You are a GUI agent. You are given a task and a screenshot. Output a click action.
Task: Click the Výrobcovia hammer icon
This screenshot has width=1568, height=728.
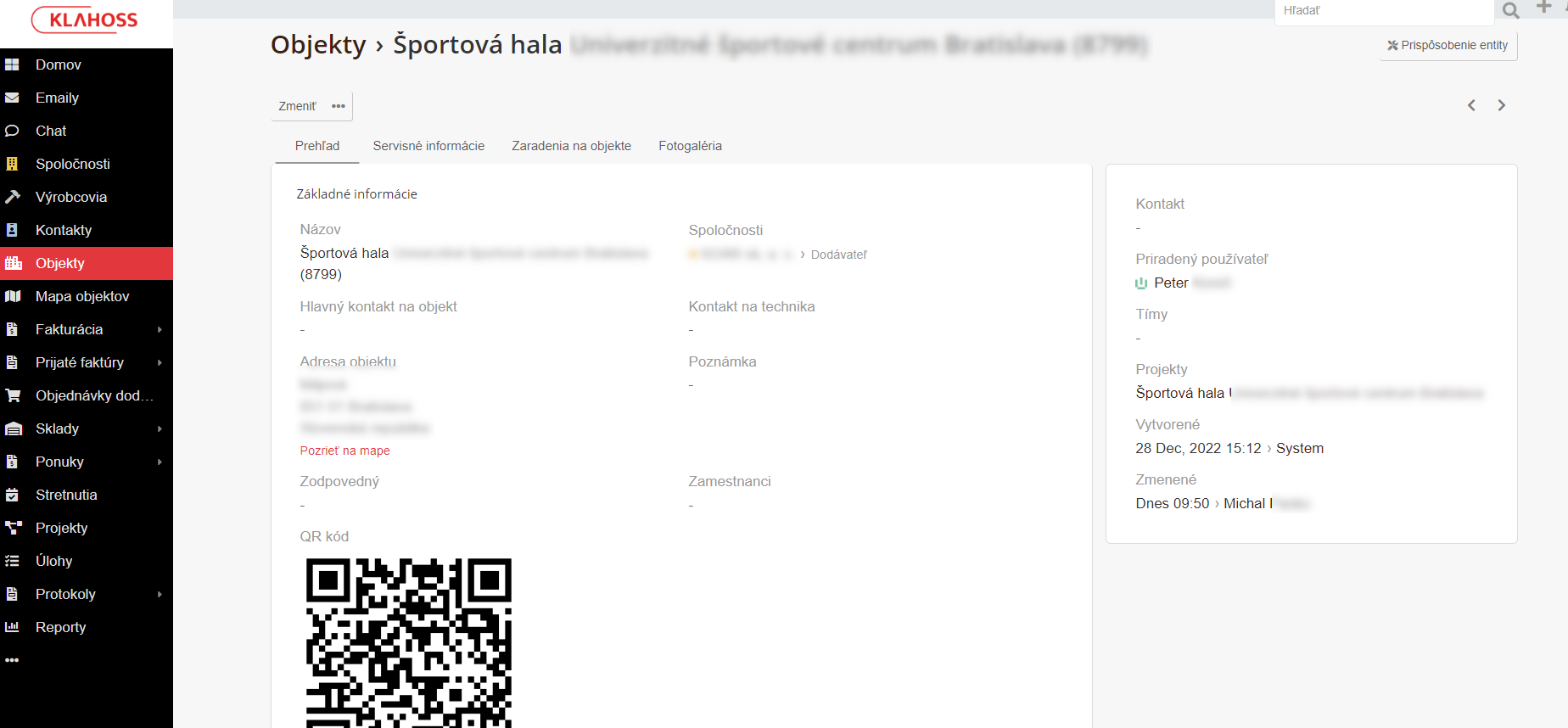pos(13,197)
